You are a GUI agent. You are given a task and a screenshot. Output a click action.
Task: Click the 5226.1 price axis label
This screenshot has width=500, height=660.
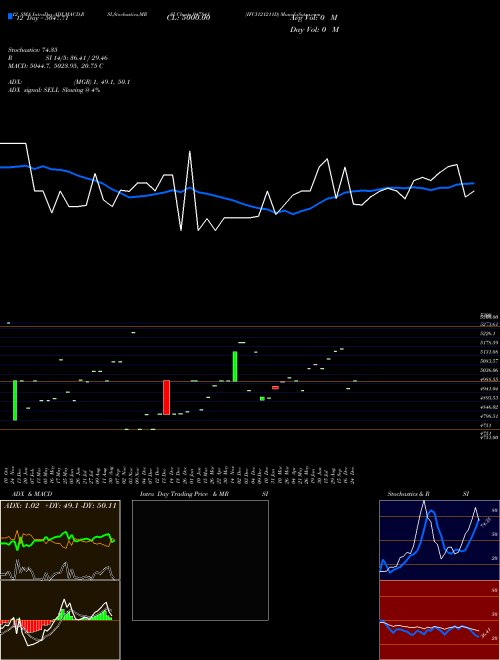489,333
